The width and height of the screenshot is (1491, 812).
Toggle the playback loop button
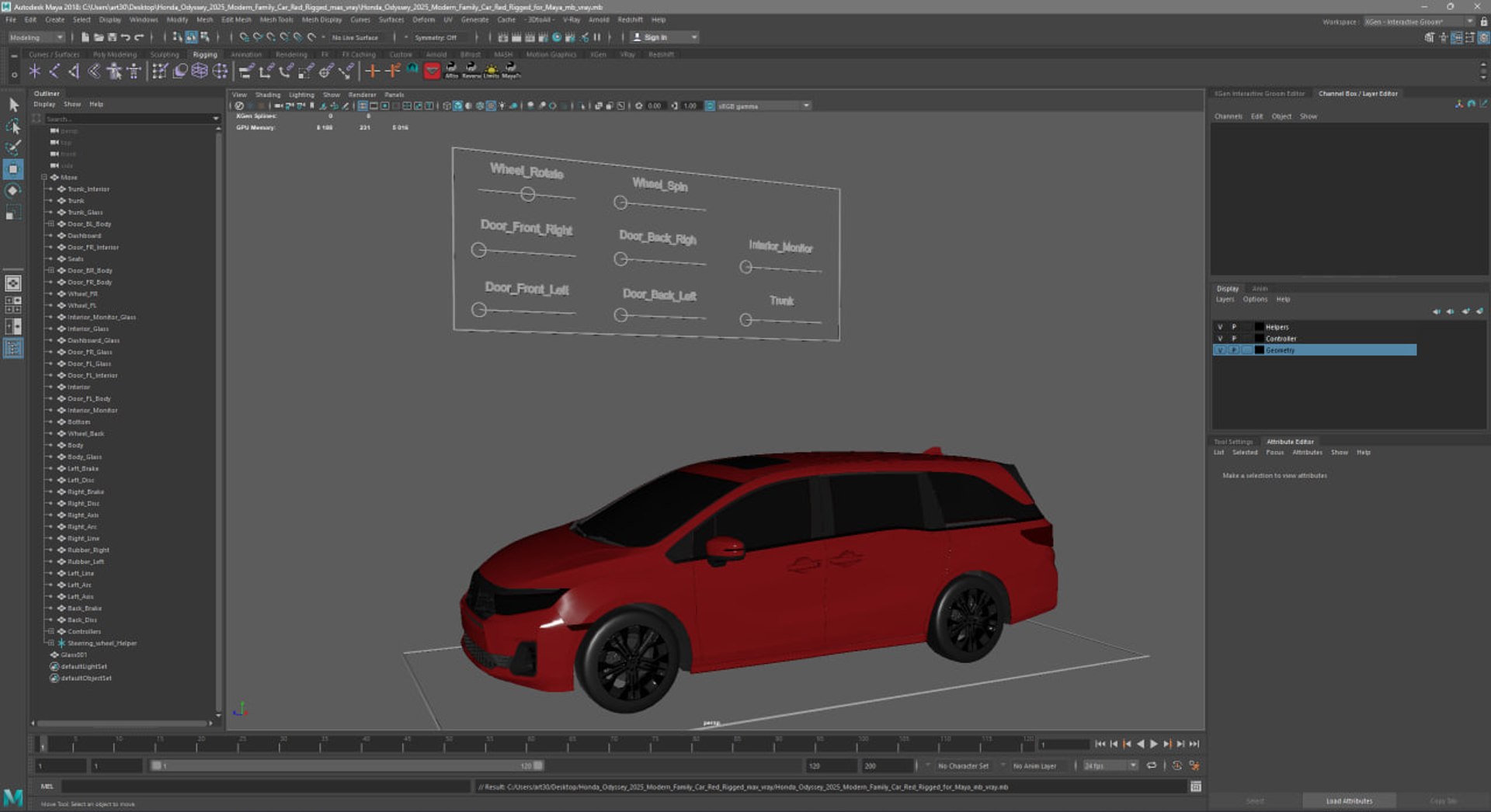[1152, 765]
